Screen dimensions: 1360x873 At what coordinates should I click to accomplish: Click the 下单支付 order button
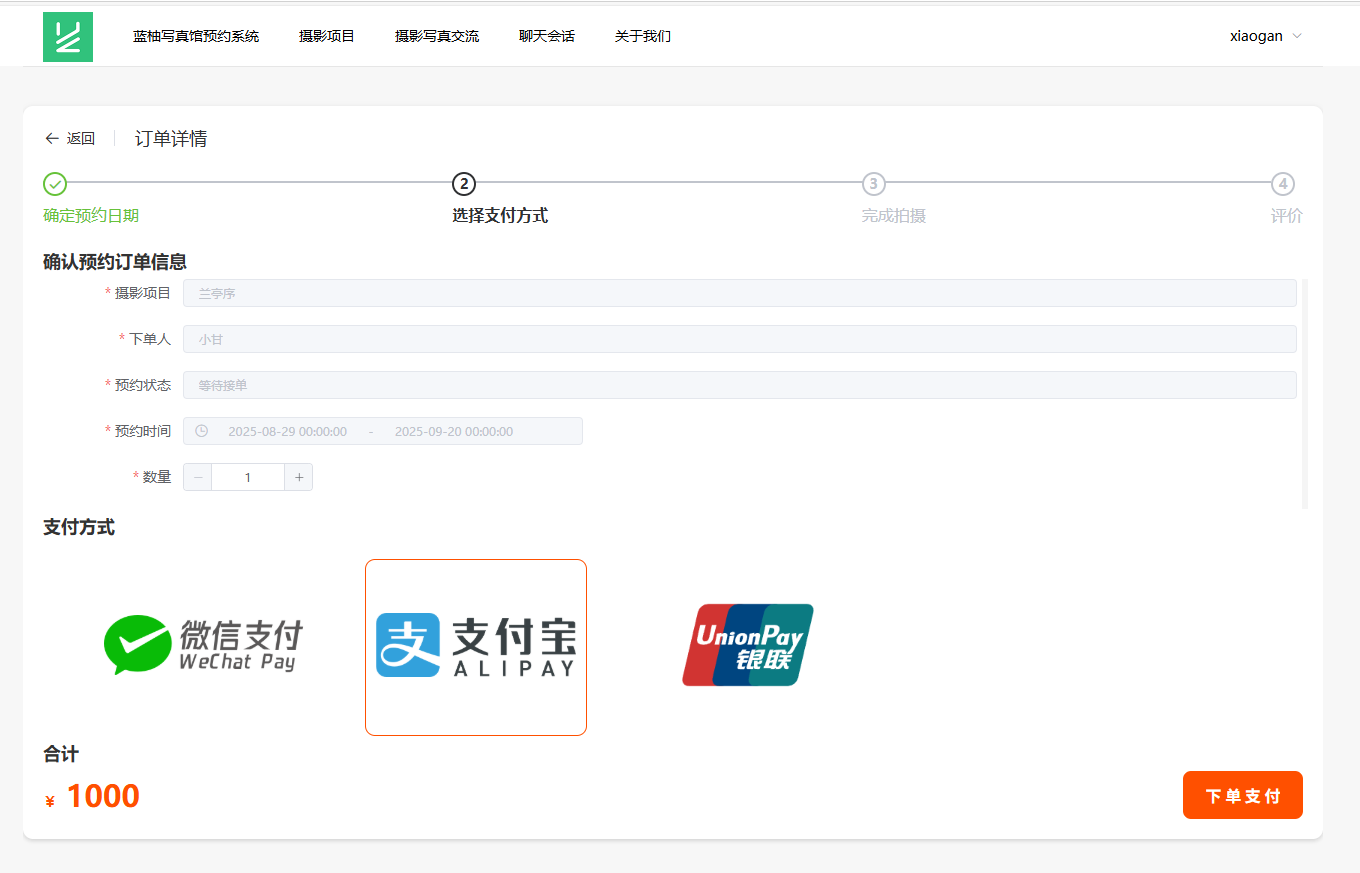click(1243, 795)
